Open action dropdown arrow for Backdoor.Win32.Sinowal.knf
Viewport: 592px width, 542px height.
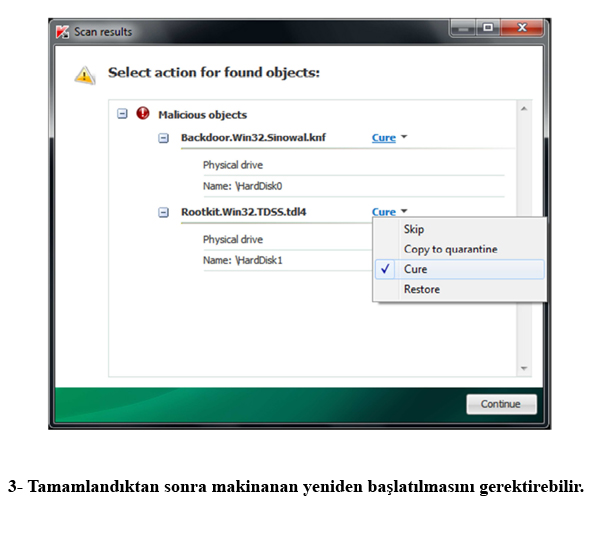point(404,137)
